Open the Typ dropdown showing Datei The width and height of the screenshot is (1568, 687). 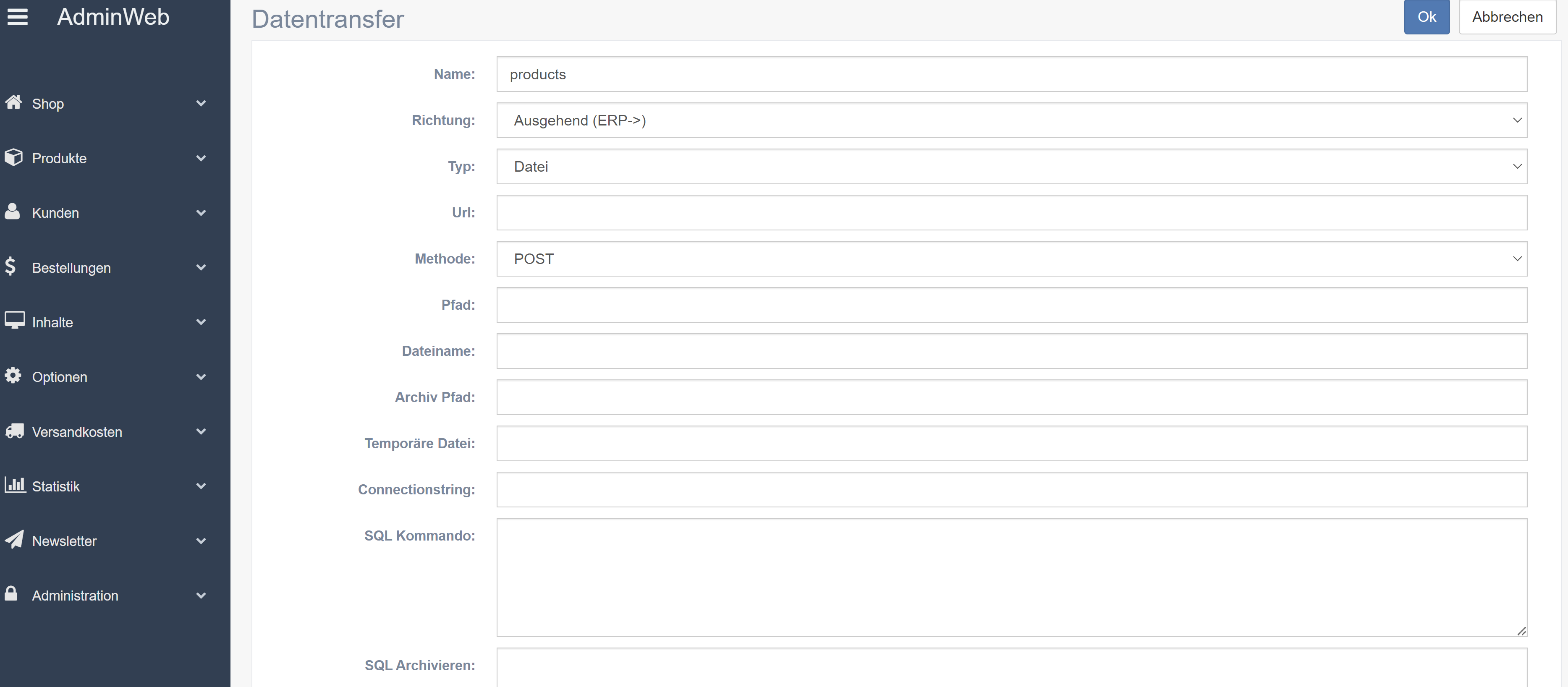tap(1012, 167)
